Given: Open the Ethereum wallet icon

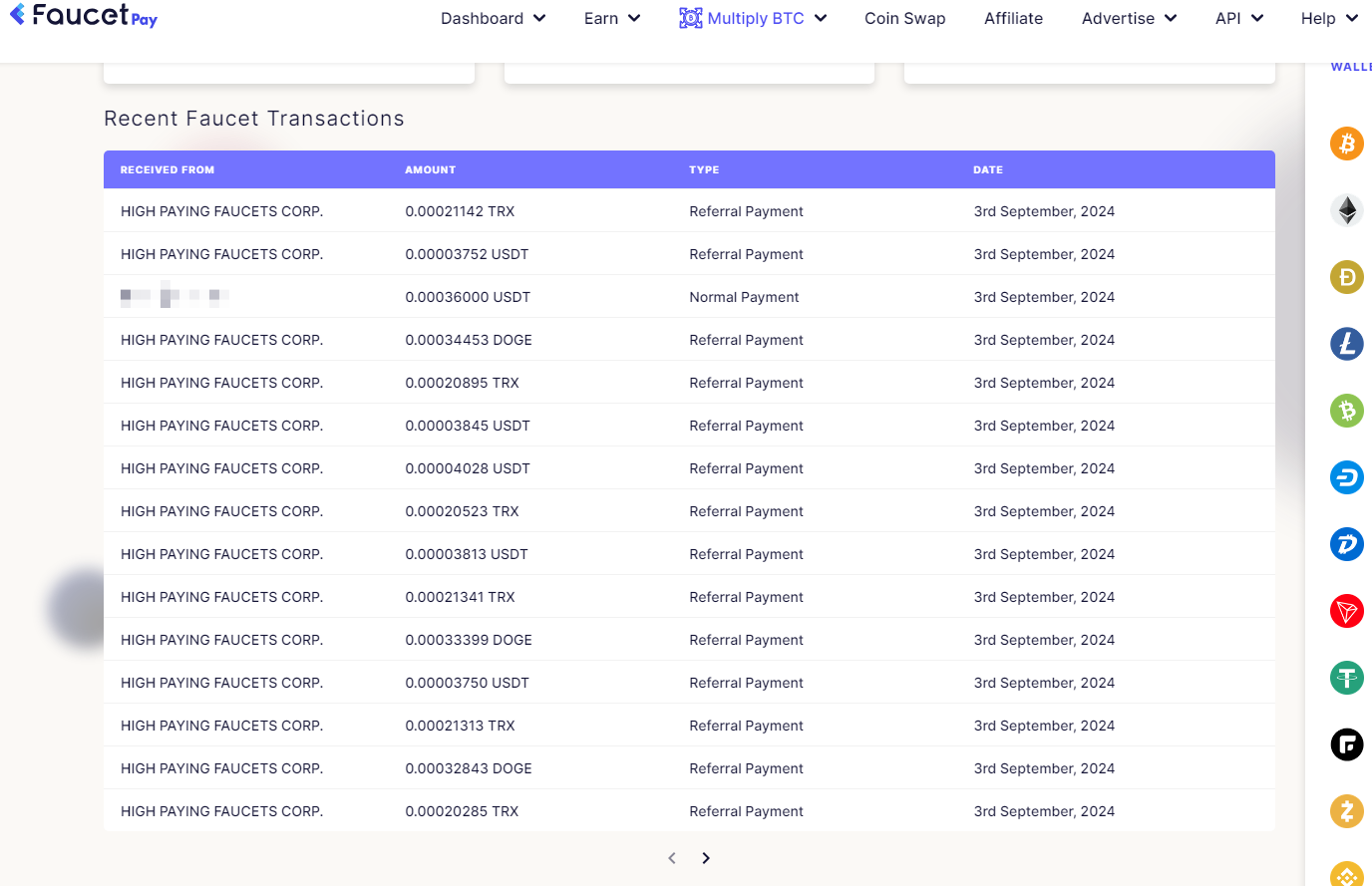Looking at the screenshot, I should [1347, 210].
